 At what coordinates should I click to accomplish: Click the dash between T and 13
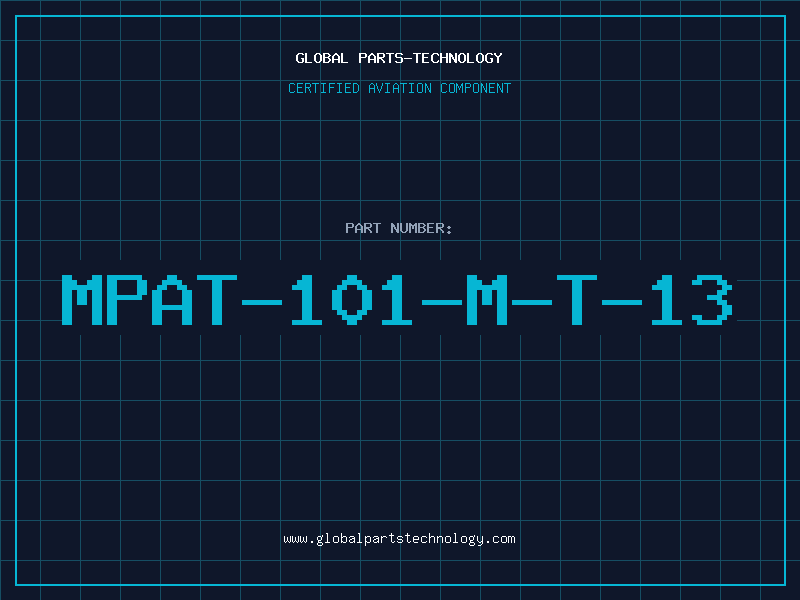pos(622,302)
